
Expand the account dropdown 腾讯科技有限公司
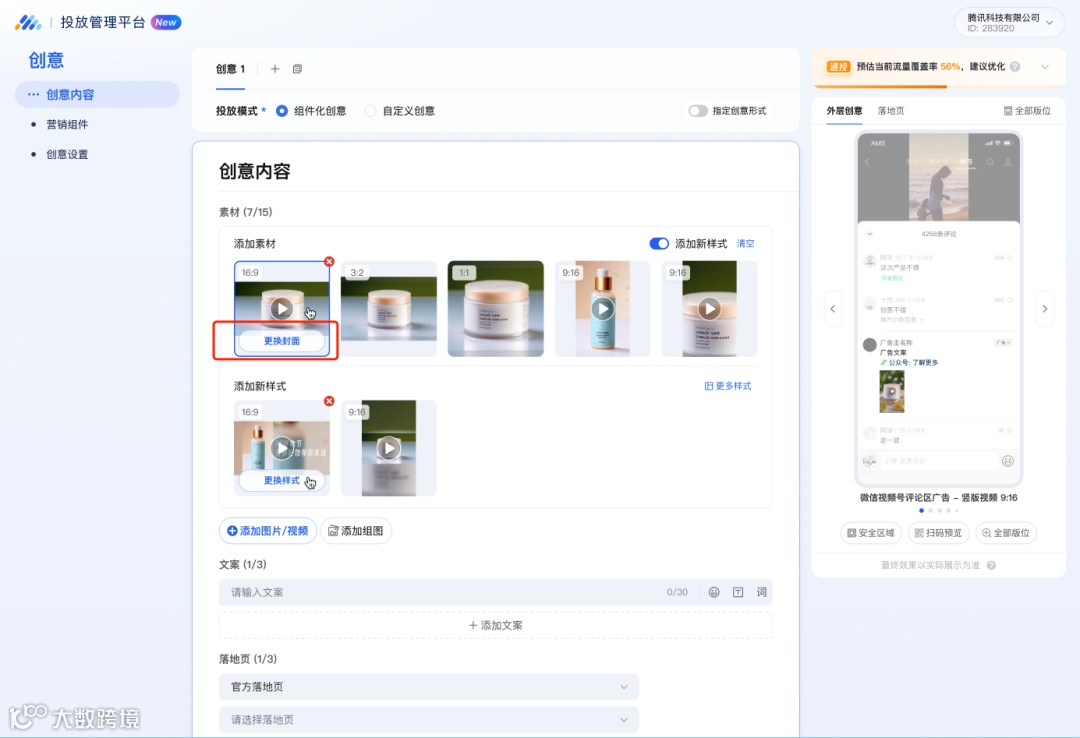click(1009, 23)
